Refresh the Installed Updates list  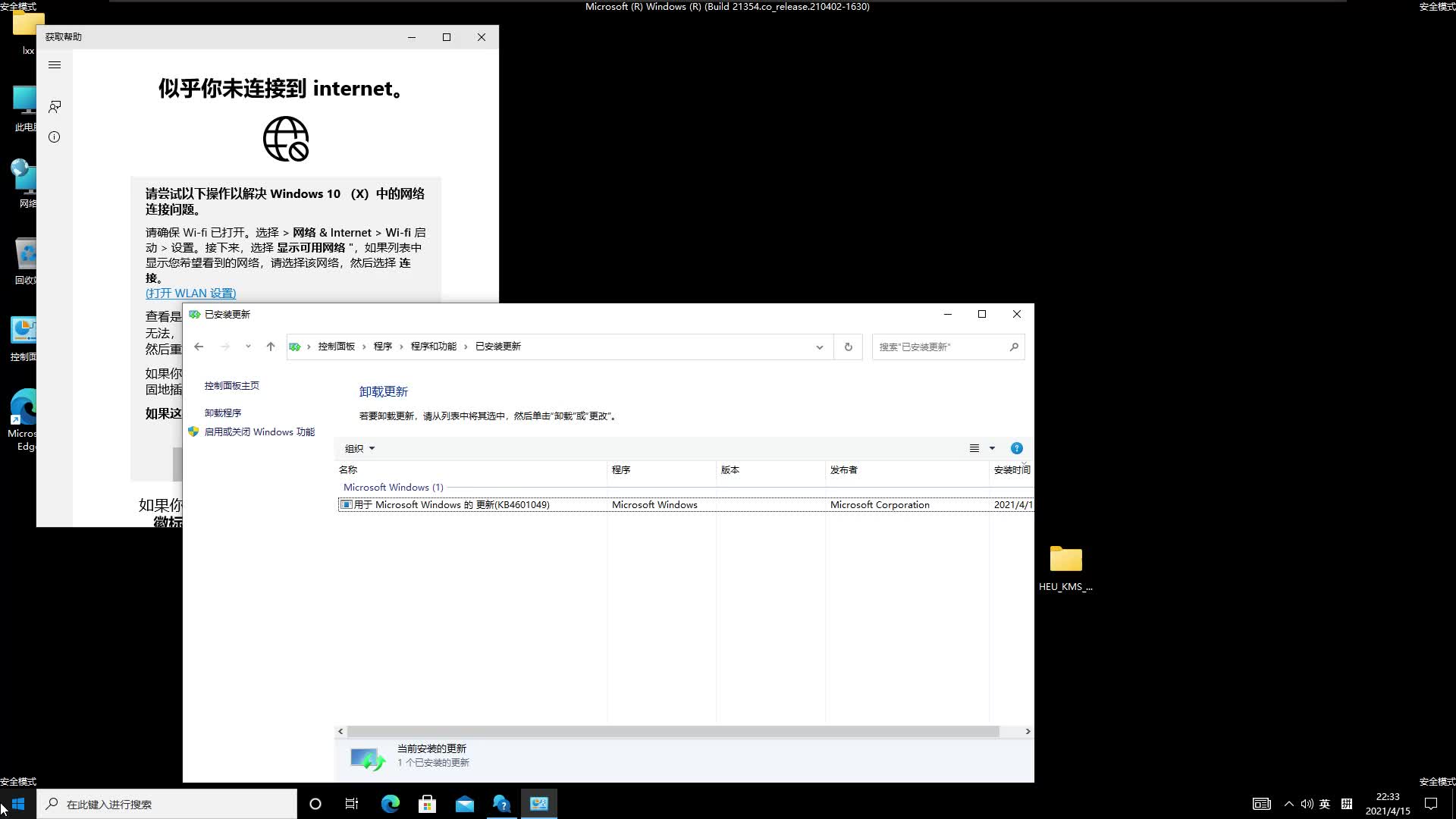point(849,347)
